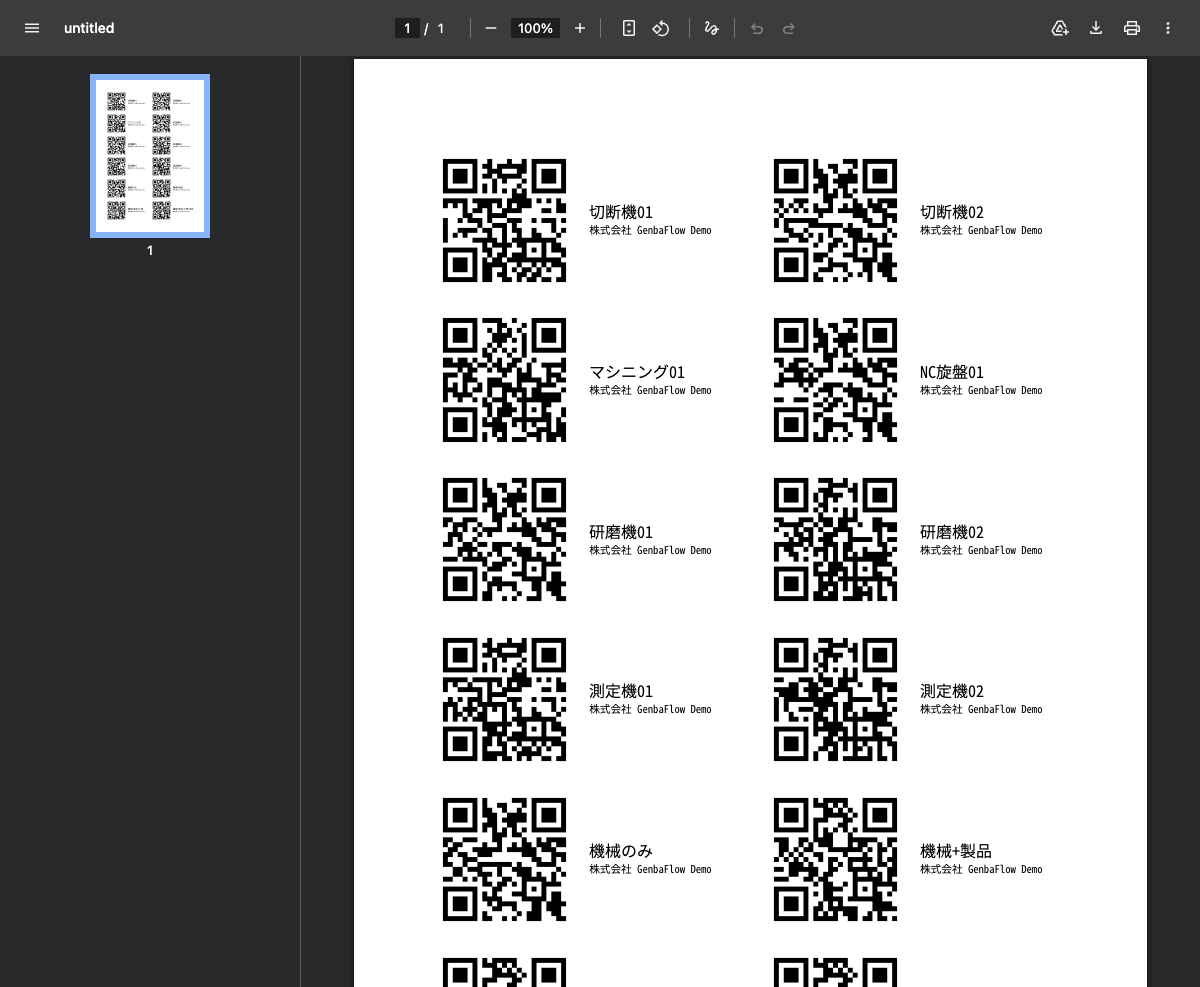
Task: Click the label text 切断機01
Action: [x=621, y=212]
